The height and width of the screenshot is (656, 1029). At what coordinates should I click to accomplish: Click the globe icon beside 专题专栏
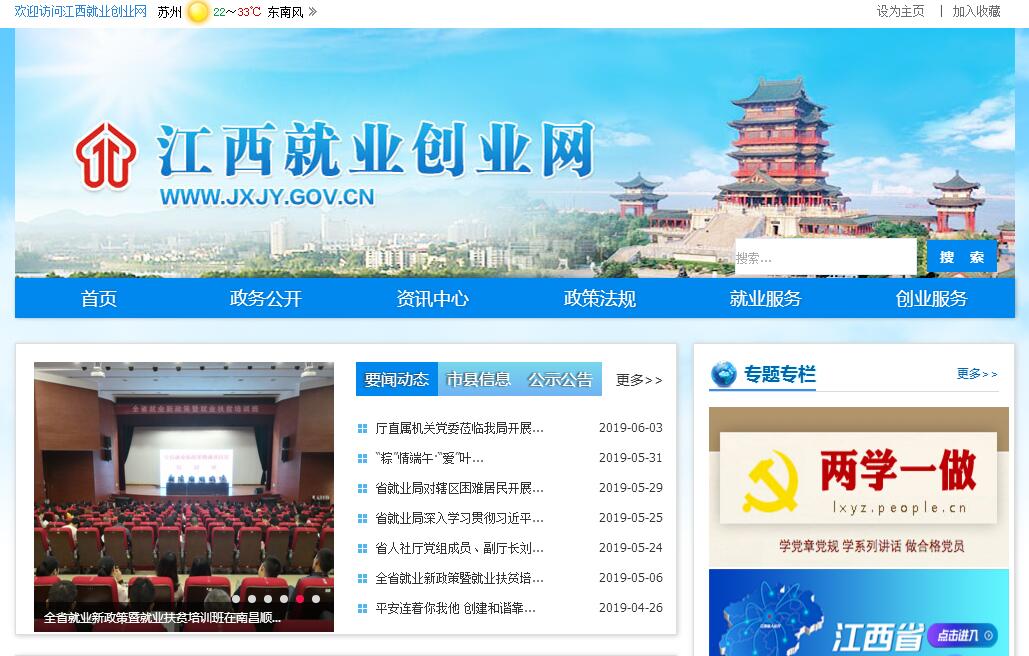point(723,375)
